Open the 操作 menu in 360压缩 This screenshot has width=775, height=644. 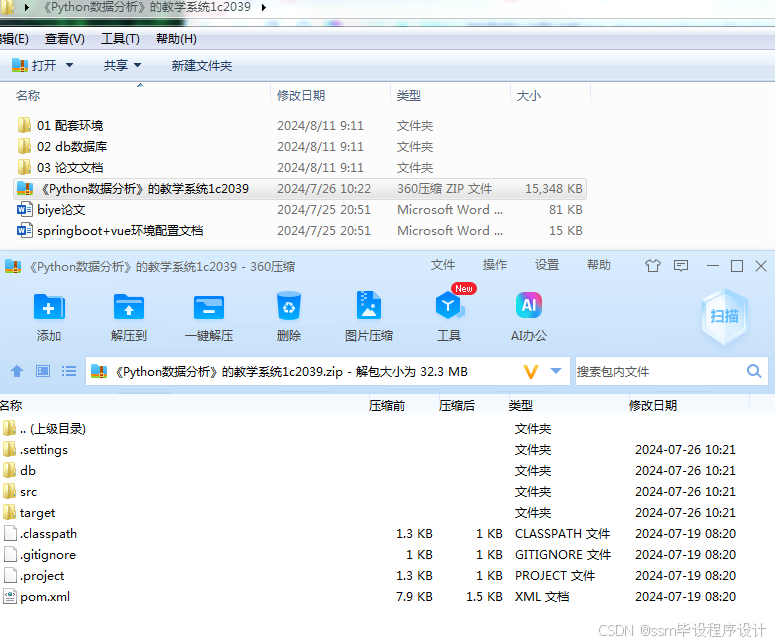pos(495,265)
